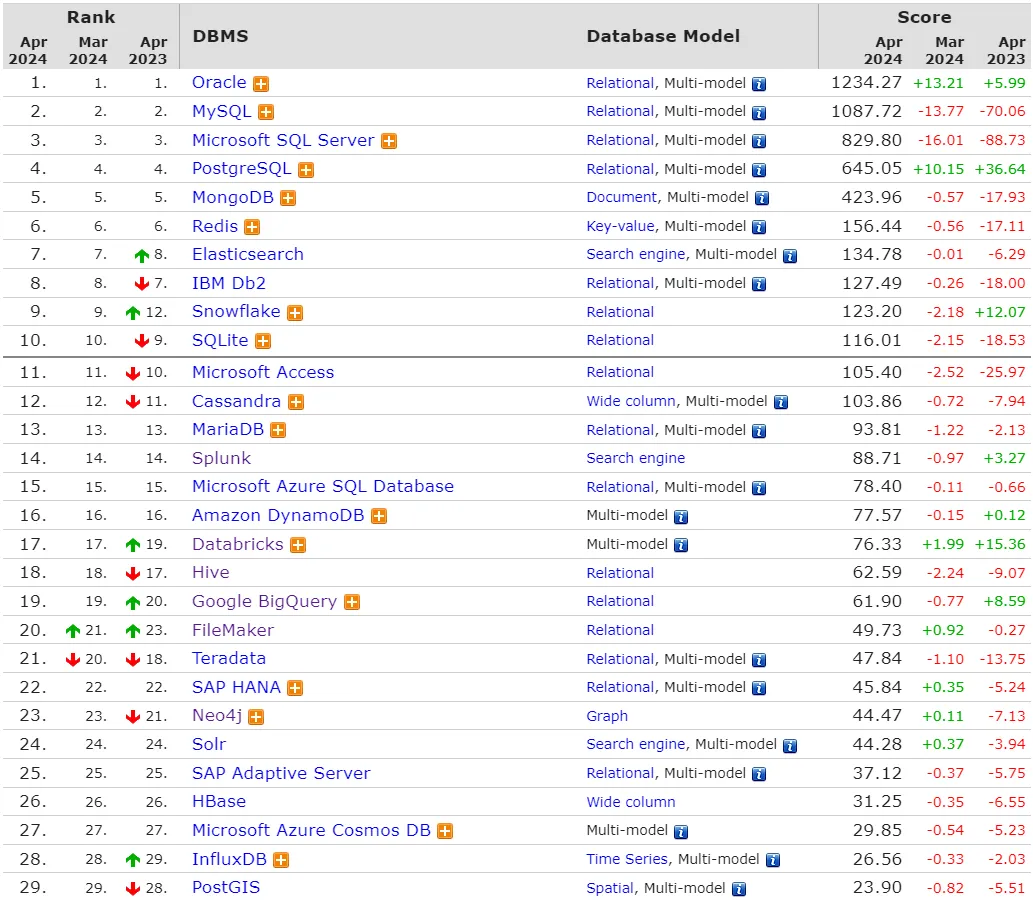The image size is (1033, 900).
Task: Click the info icon in the MongoDB row
Action: click(762, 198)
